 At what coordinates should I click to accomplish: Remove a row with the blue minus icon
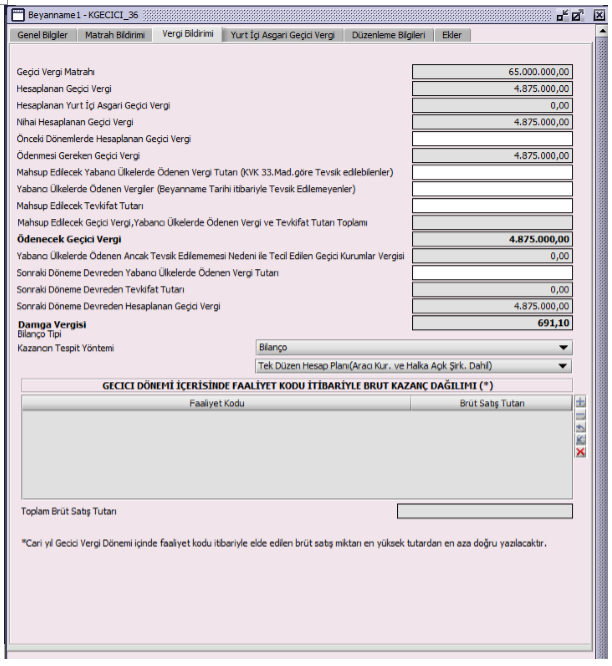pyautogui.click(x=580, y=415)
